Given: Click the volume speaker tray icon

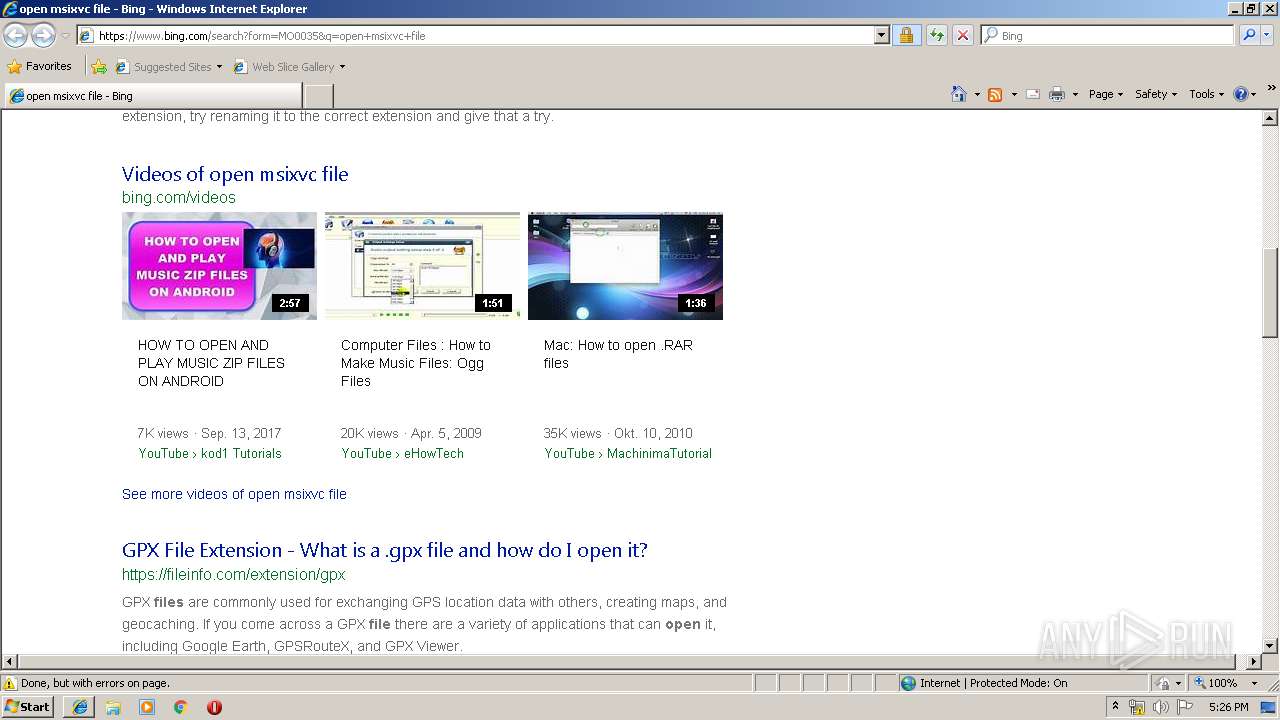Looking at the screenshot, I should [1160, 707].
